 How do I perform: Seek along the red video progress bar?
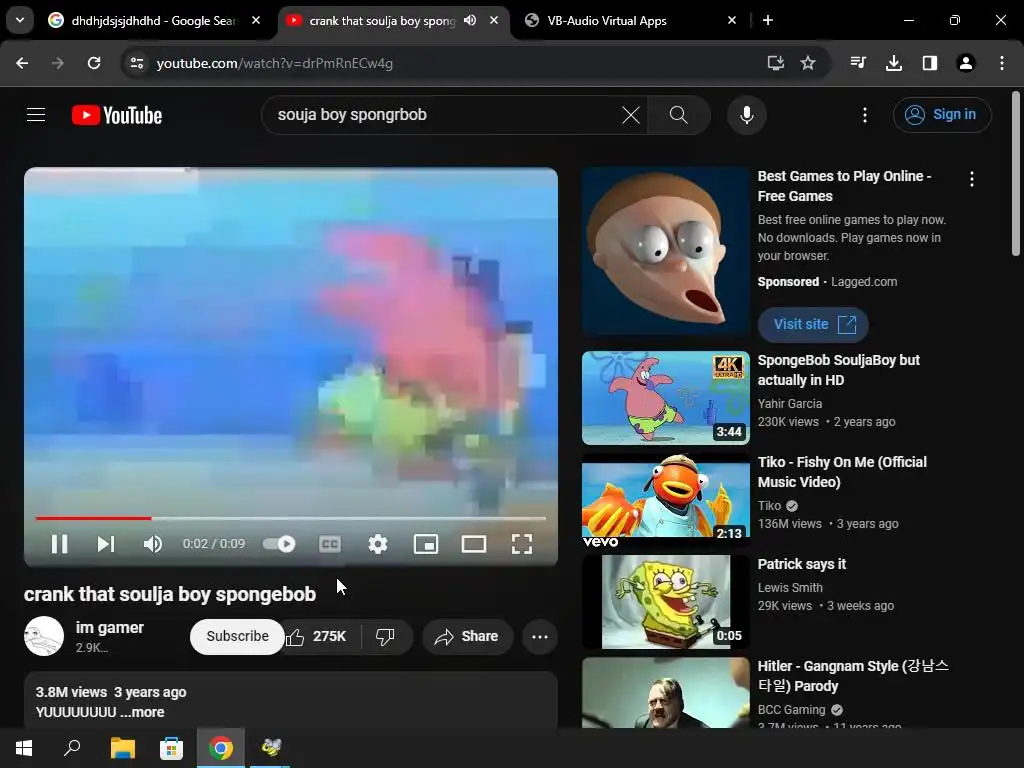tap(291, 518)
